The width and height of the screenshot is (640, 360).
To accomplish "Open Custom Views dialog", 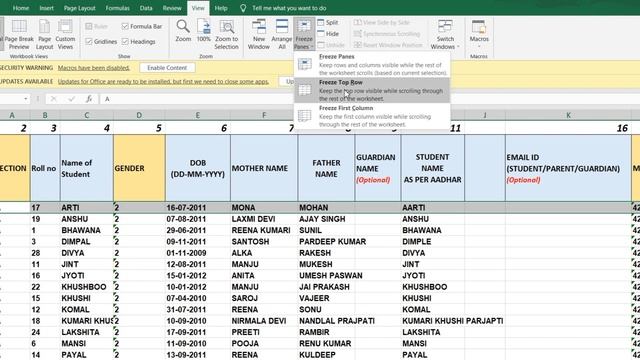I will pyautogui.click(x=65, y=35).
